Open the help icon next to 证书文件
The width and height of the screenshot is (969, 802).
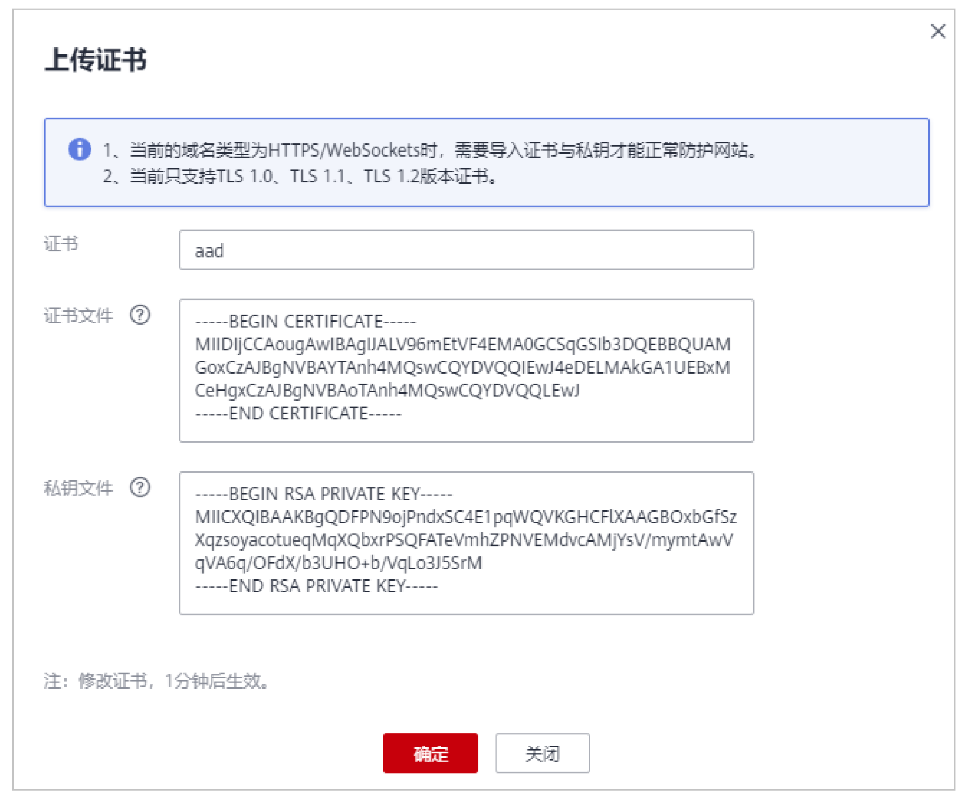point(140,315)
